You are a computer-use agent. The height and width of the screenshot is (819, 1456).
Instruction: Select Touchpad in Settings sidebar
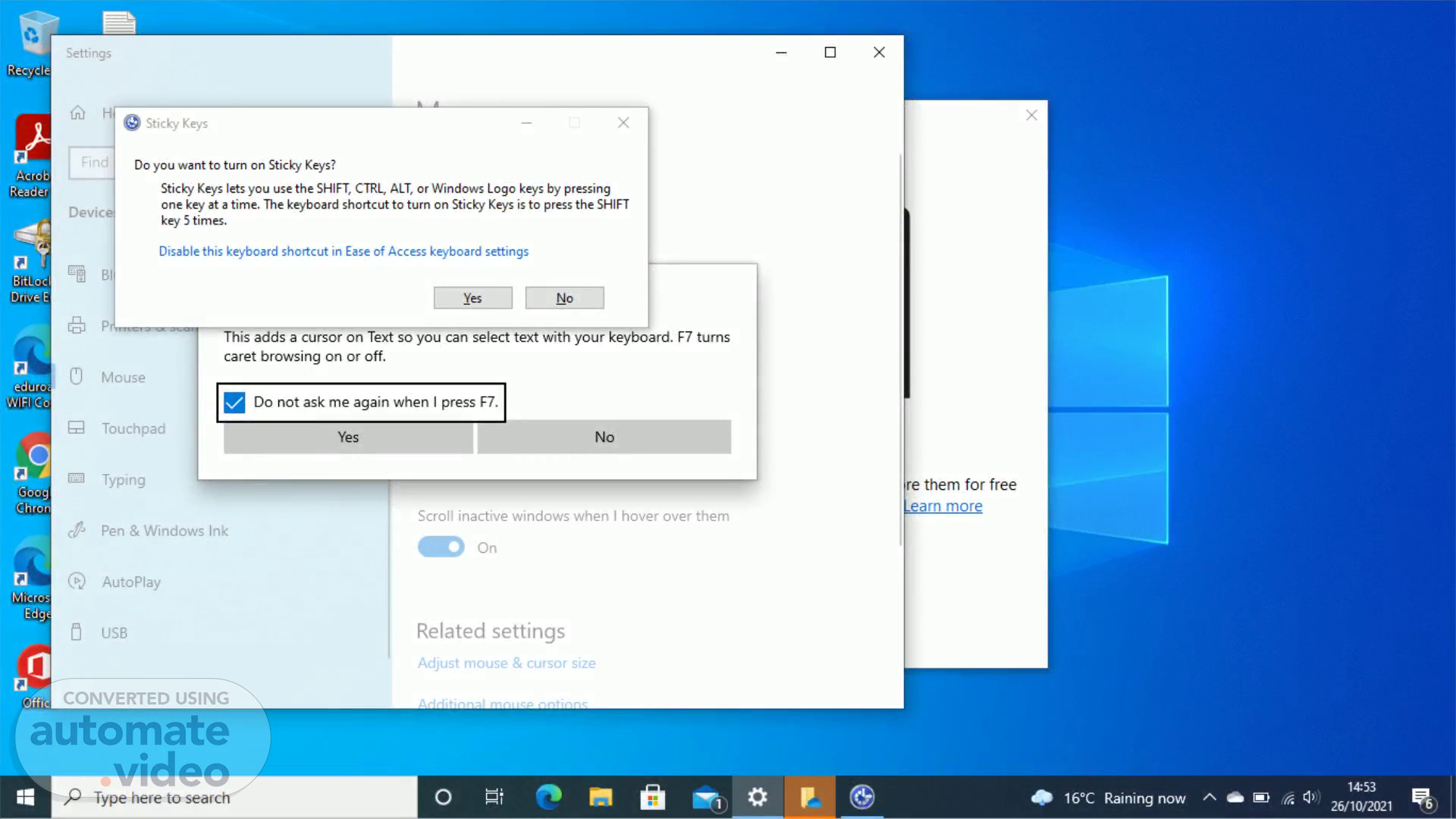coord(133,428)
